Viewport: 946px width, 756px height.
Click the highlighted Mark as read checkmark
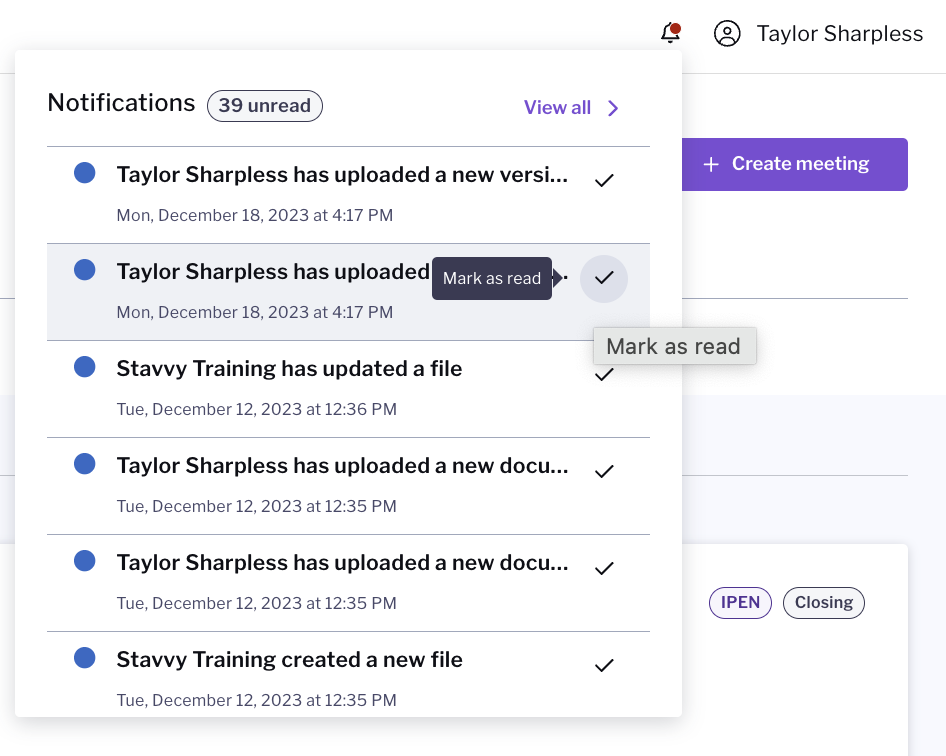604,278
